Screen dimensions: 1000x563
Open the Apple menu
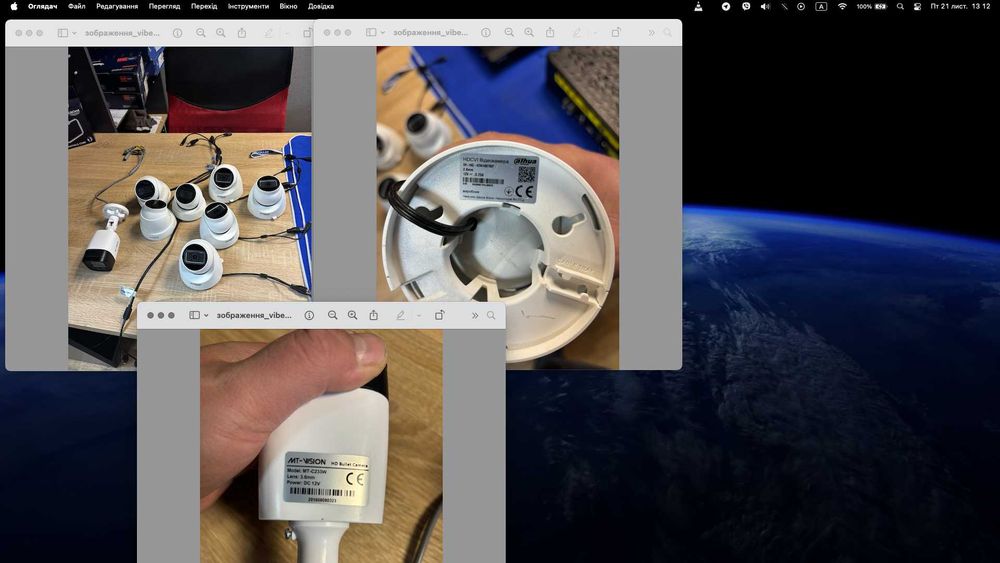click(x=14, y=6)
